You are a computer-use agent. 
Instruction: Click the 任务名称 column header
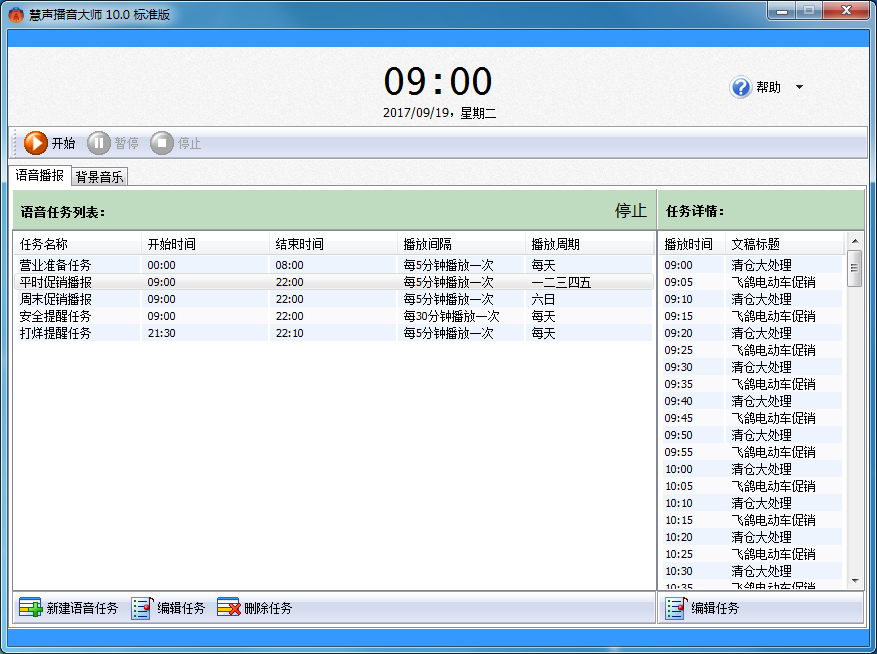tap(45, 244)
